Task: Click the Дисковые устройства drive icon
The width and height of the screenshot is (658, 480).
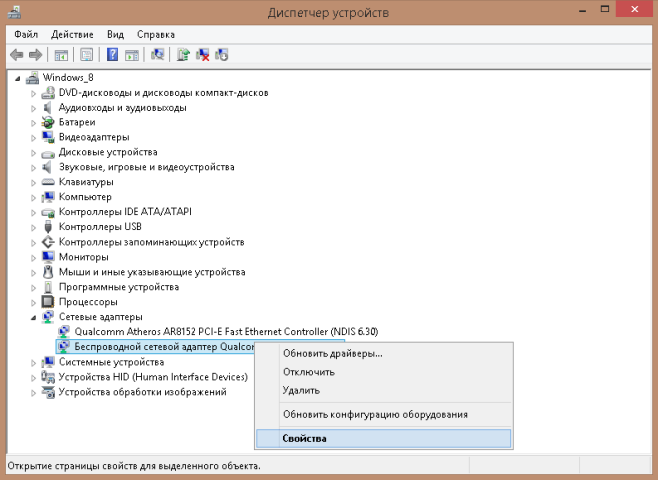Action: point(48,154)
